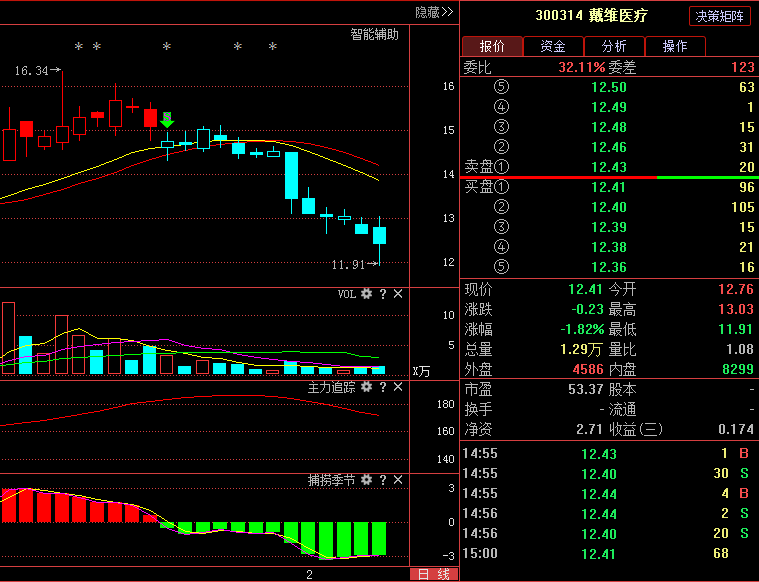The width and height of the screenshot is (759, 582).
Task: Toggle 智能辅助 smart assist overlay
Action: [374, 34]
